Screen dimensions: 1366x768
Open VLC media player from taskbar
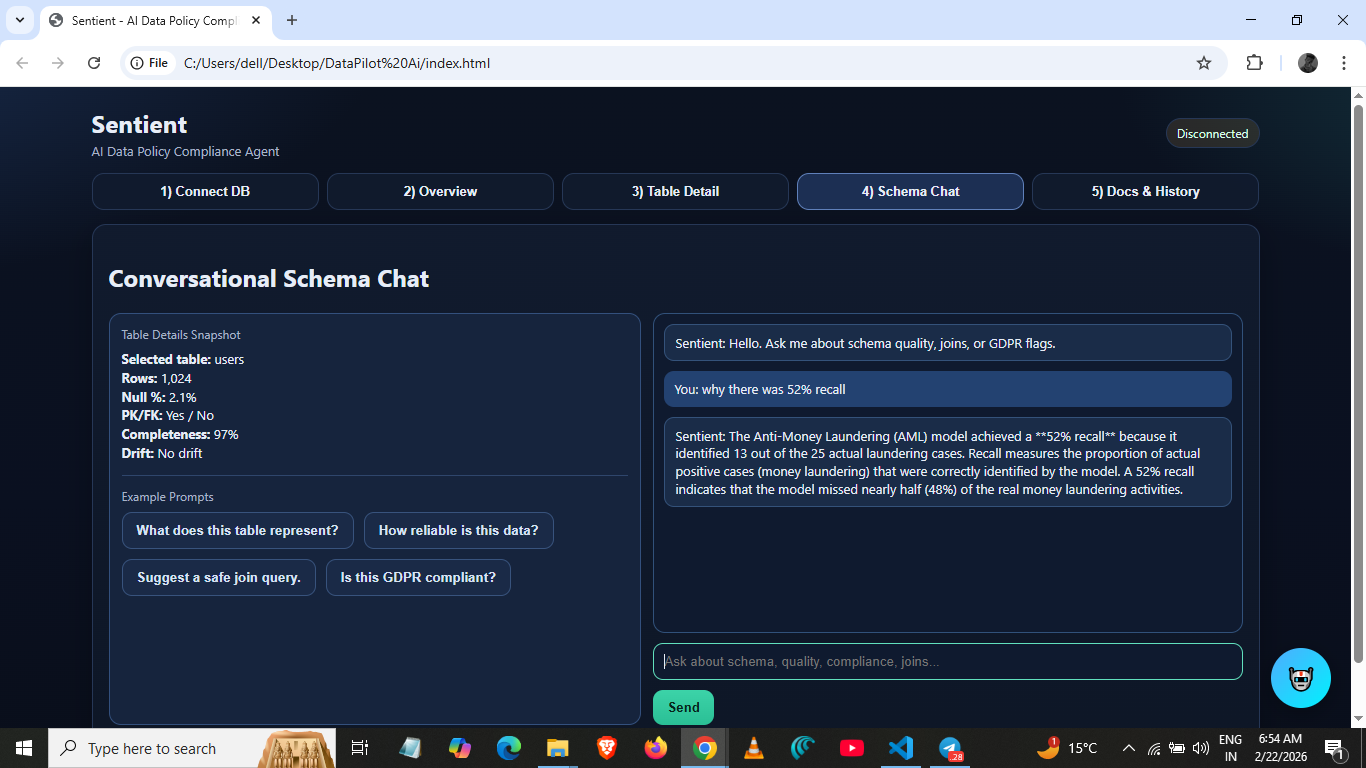coord(754,748)
